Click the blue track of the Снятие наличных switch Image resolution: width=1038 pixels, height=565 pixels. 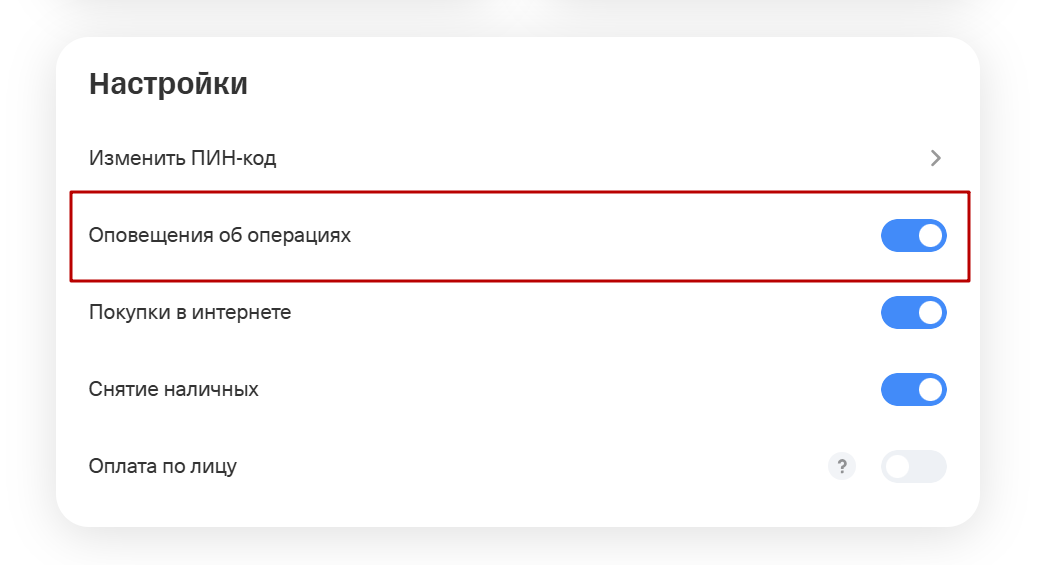coord(897,389)
